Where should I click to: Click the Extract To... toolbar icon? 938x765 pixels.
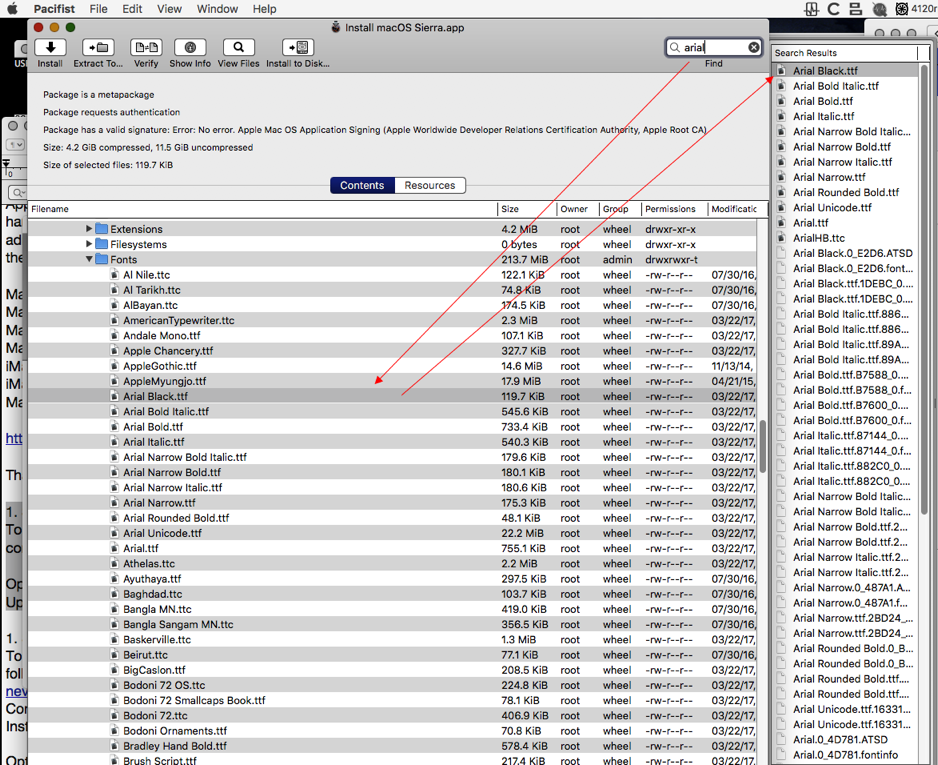point(98,47)
